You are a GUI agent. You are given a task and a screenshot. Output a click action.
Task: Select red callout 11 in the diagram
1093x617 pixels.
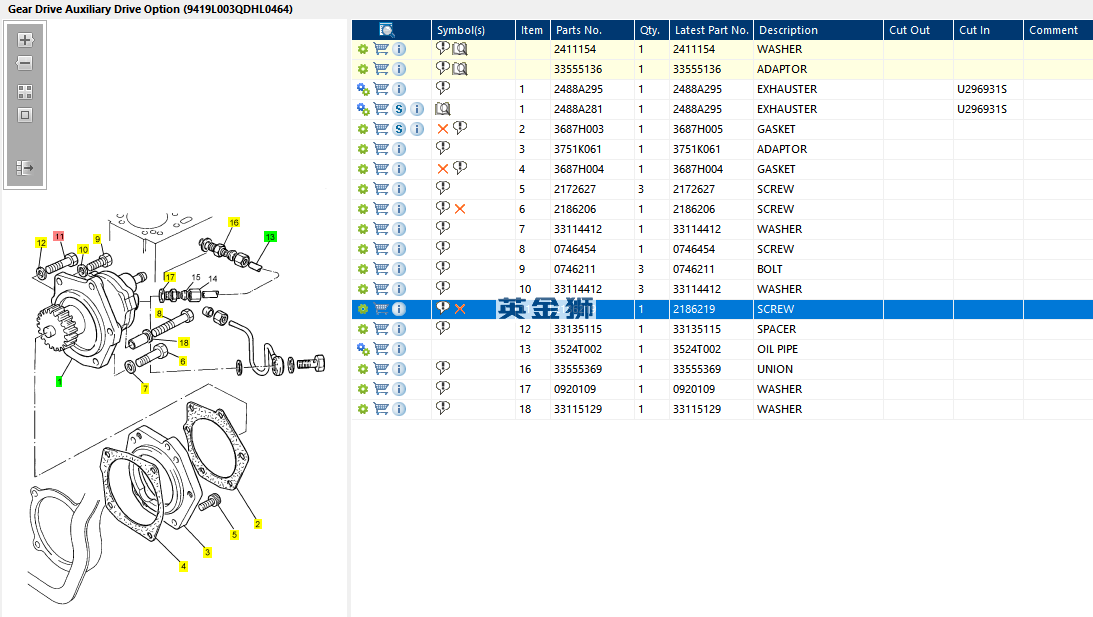[x=59, y=236]
